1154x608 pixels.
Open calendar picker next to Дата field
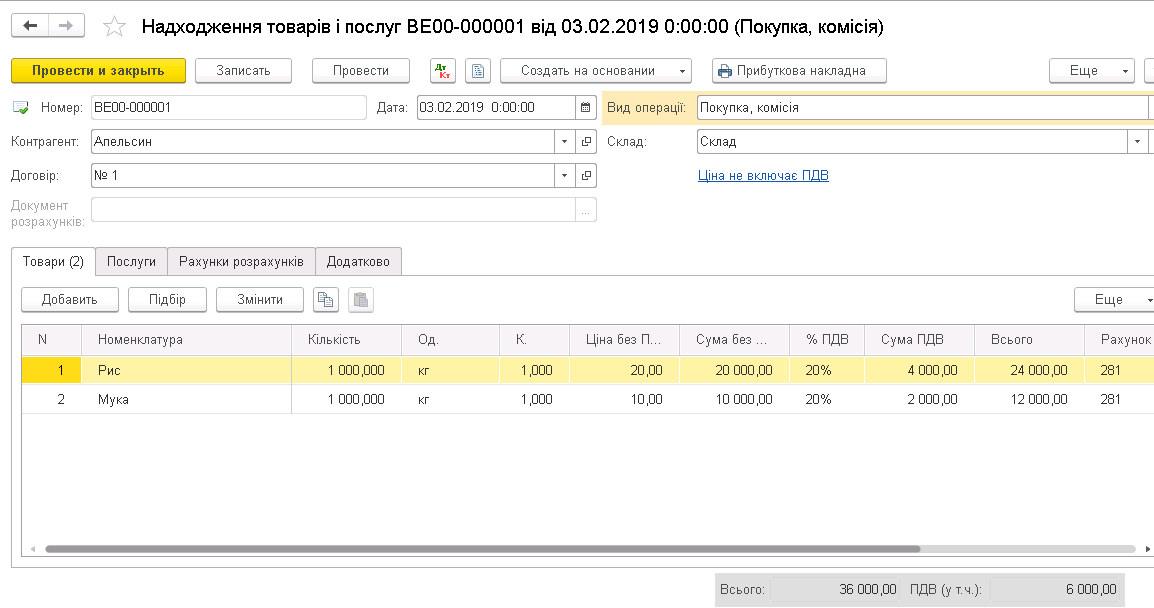pos(585,107)
